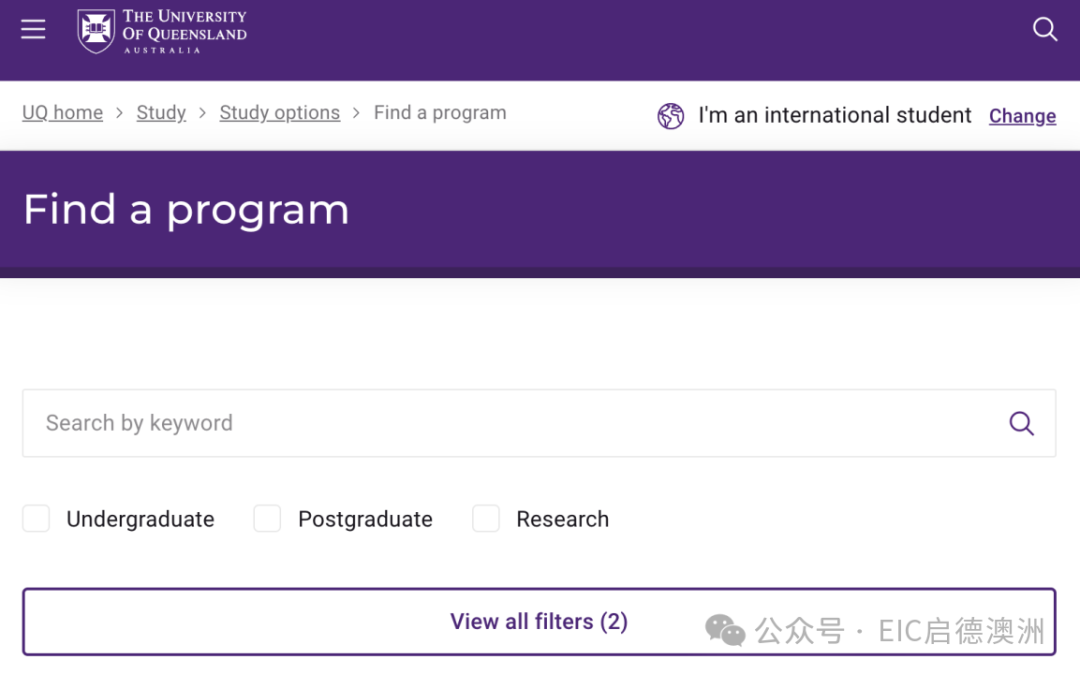Image resolution: width=1080 pixels, height=674 pixels.
Task: Tick the Research checkbox
Action: pyautogui.click(x=486, y=518)
